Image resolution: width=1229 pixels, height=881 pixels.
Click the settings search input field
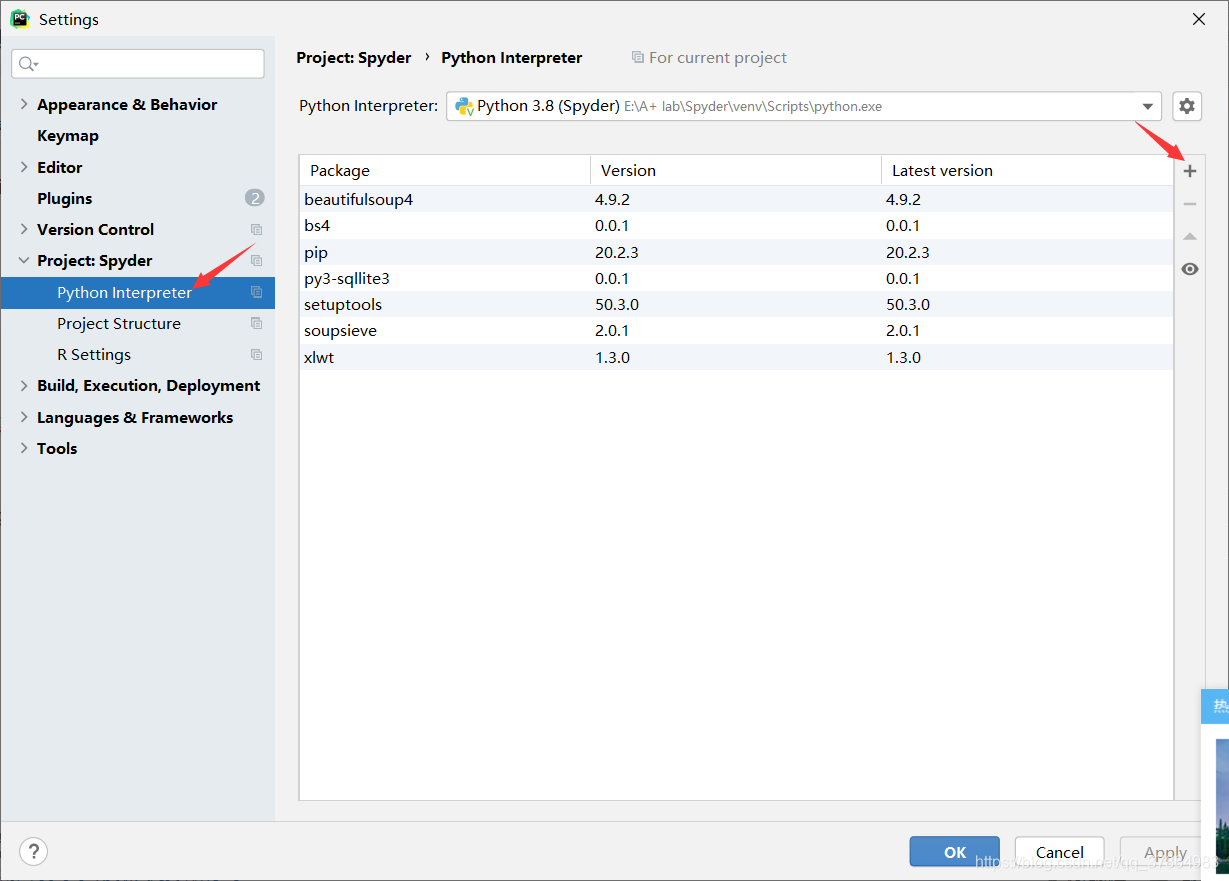click(138, 64)
